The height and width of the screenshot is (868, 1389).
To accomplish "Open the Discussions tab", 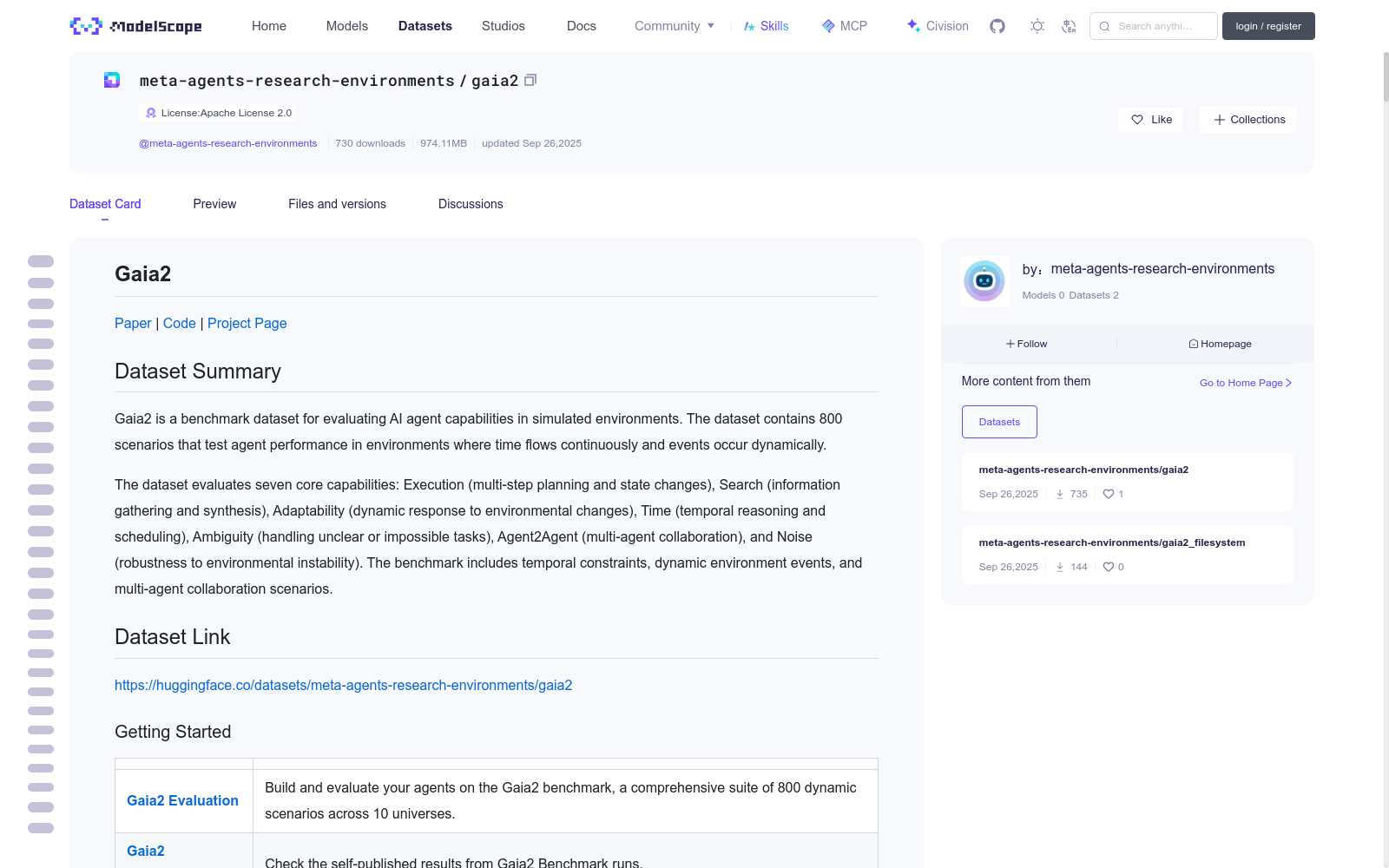I will [471, 204].
